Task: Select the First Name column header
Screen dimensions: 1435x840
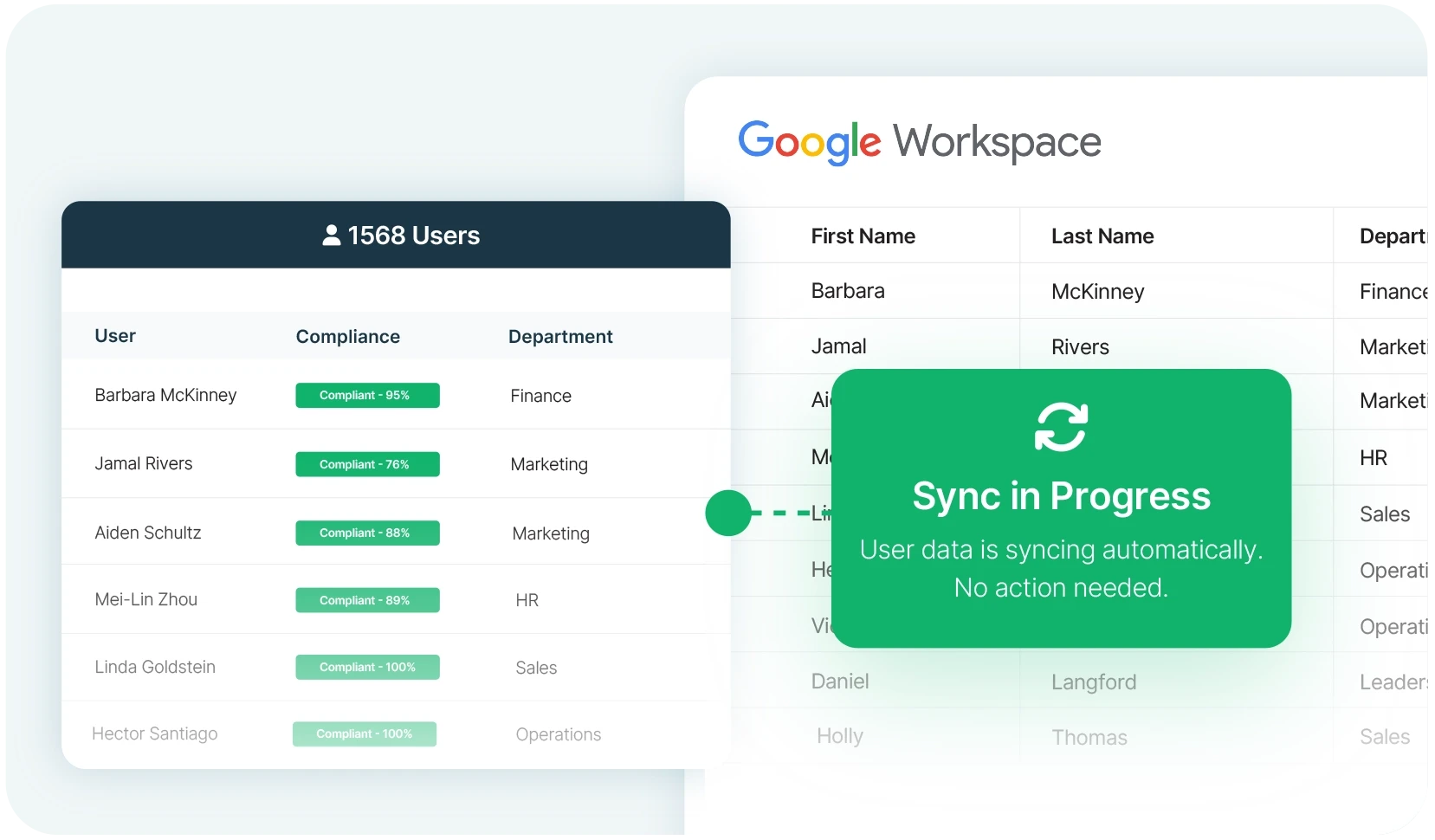Action: (863, 236)
